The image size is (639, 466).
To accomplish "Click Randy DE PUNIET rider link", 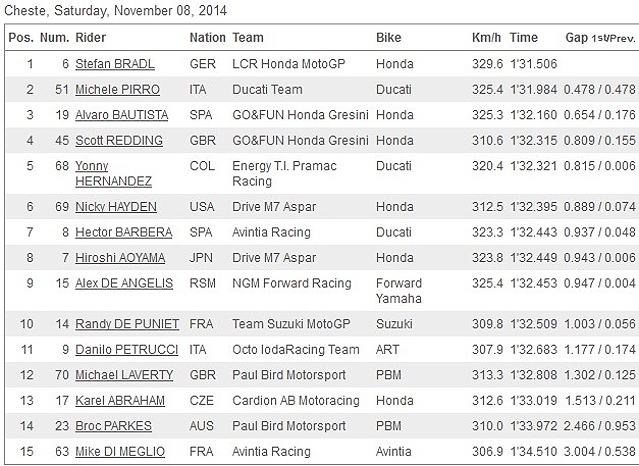I will tap(127, 324).
